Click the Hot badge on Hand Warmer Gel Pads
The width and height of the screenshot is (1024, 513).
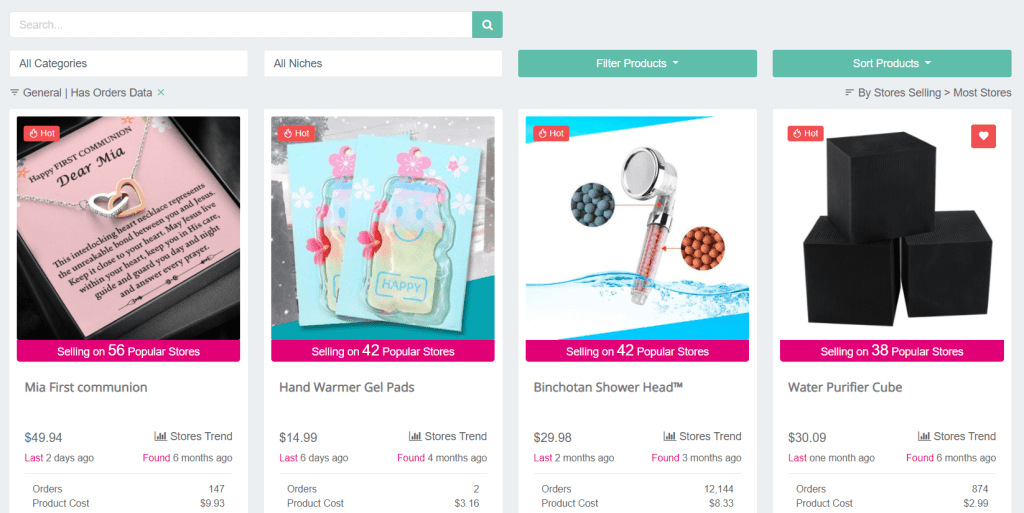296,133
